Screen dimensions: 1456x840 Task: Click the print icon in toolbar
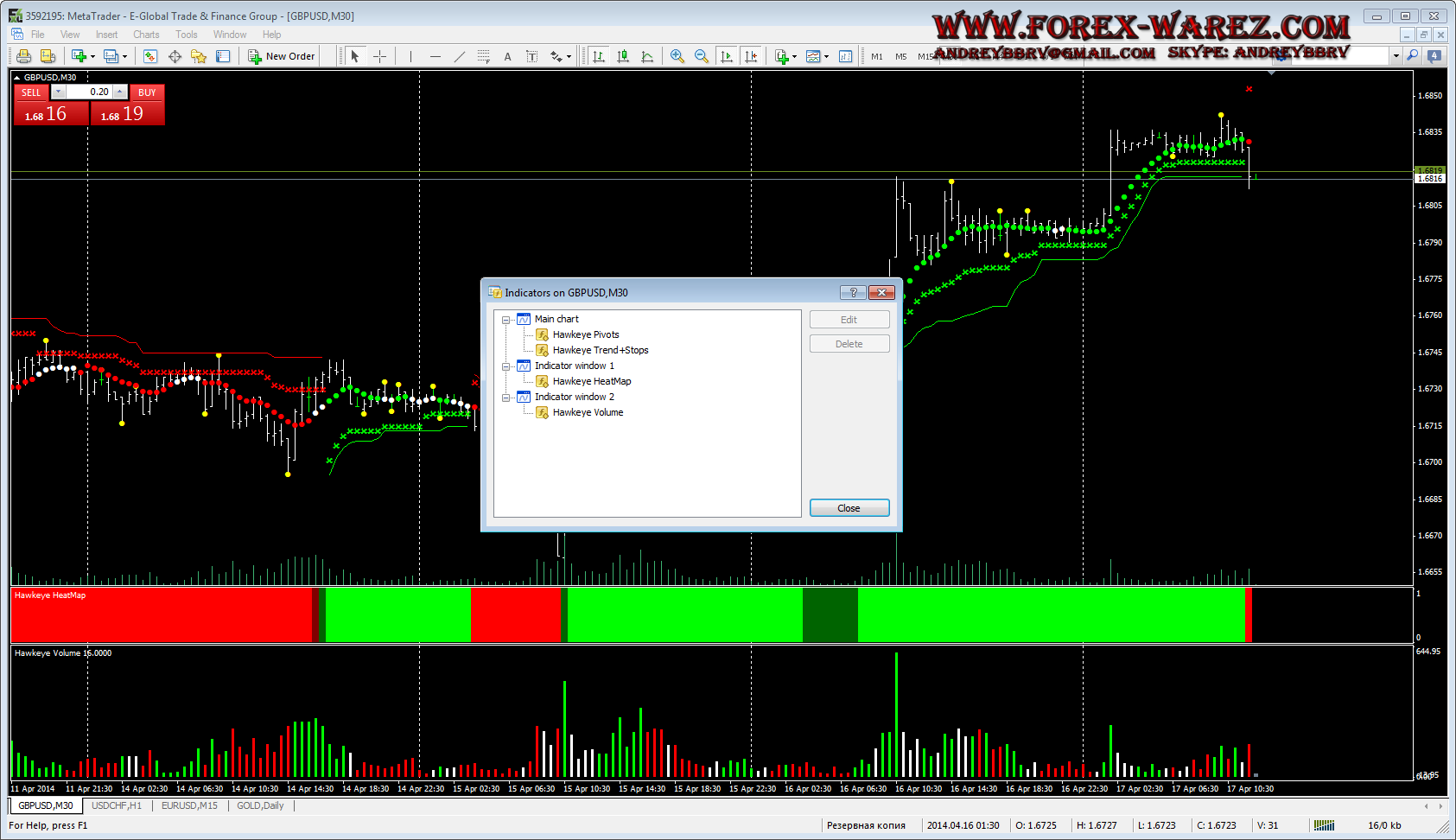pos(23,56)
